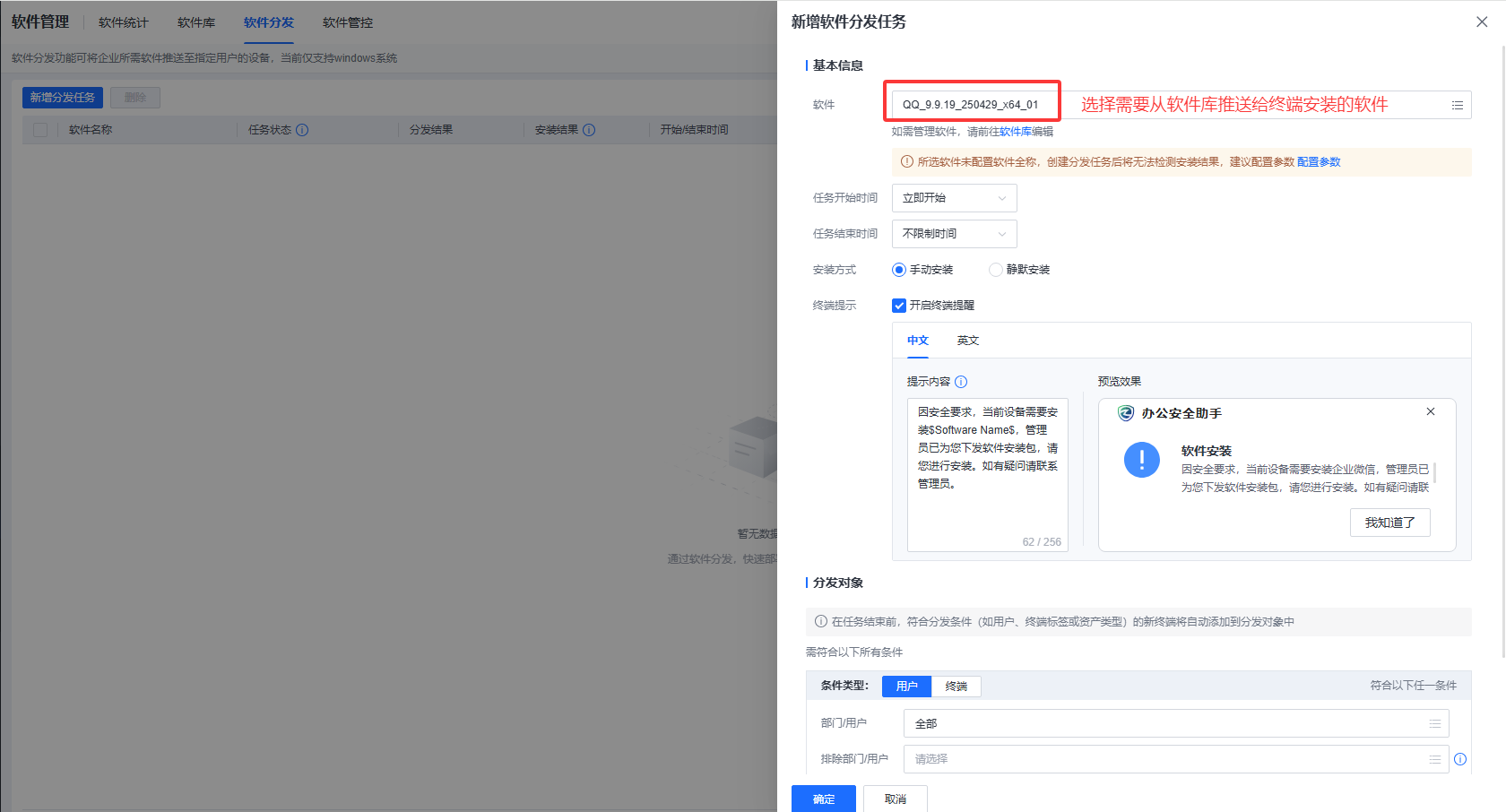Open the 配置参数 link
This screenshot has height=812, width=1506.
coord(1318,162)
